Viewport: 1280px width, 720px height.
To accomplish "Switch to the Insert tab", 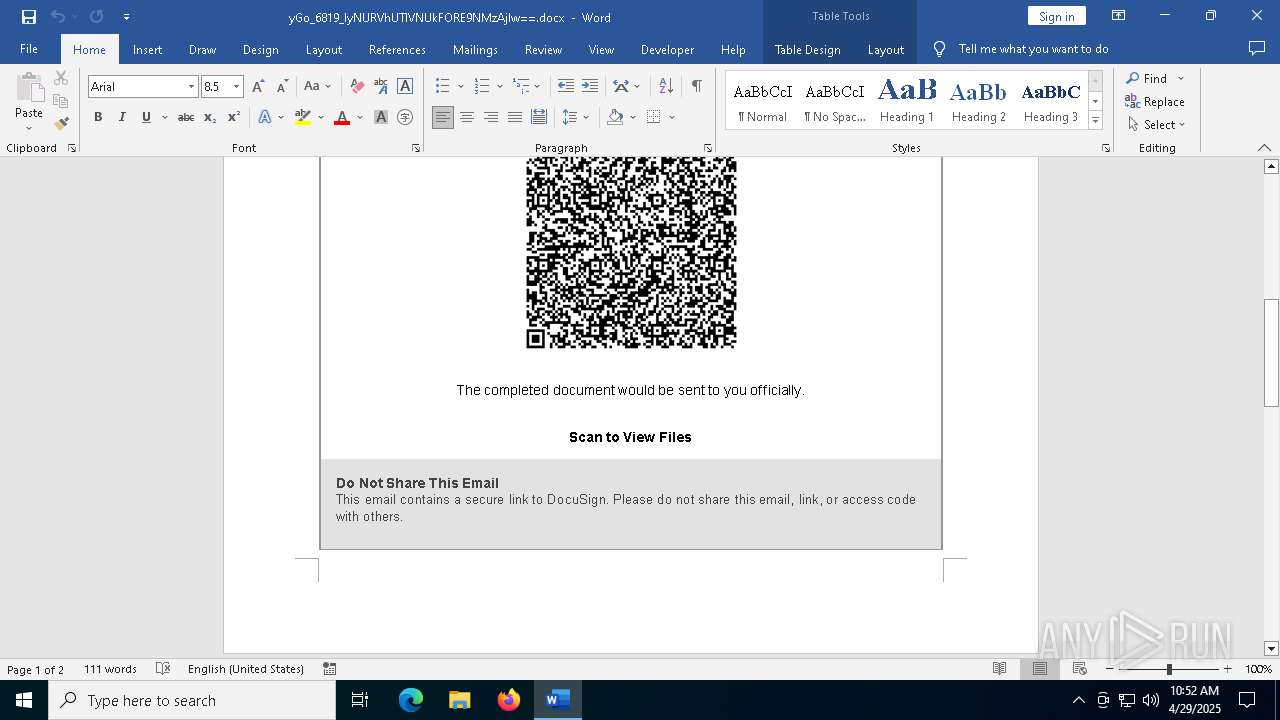I will pos(147,49).
